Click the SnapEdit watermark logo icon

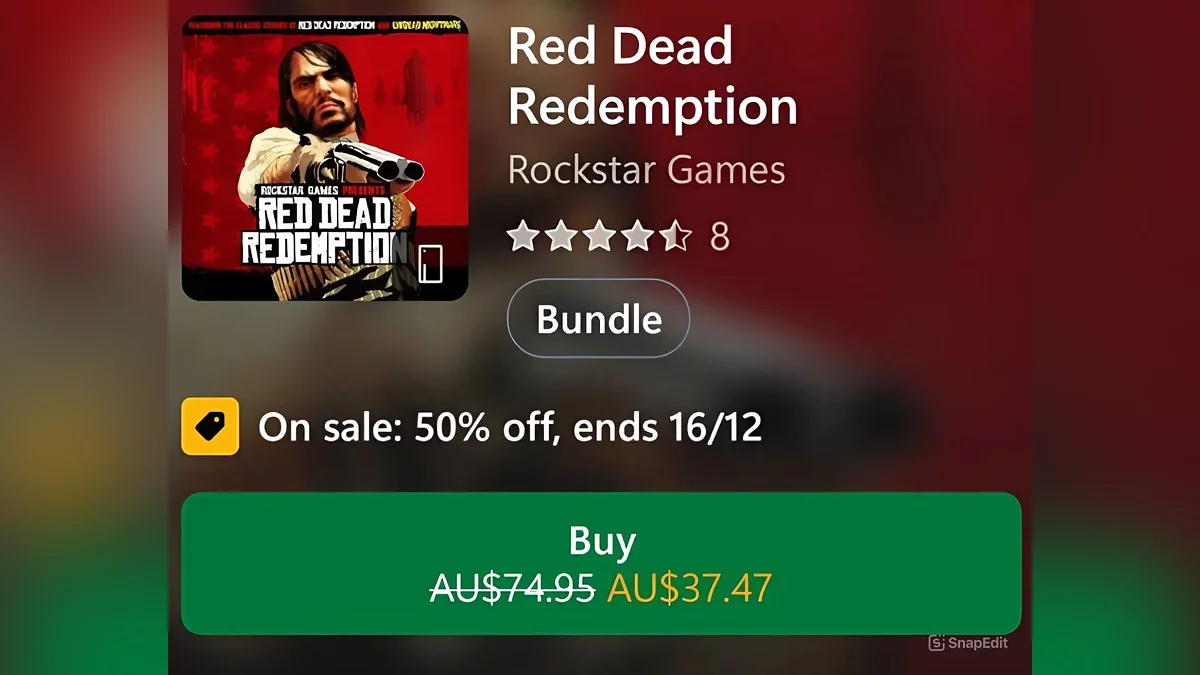tap(937, 643)
